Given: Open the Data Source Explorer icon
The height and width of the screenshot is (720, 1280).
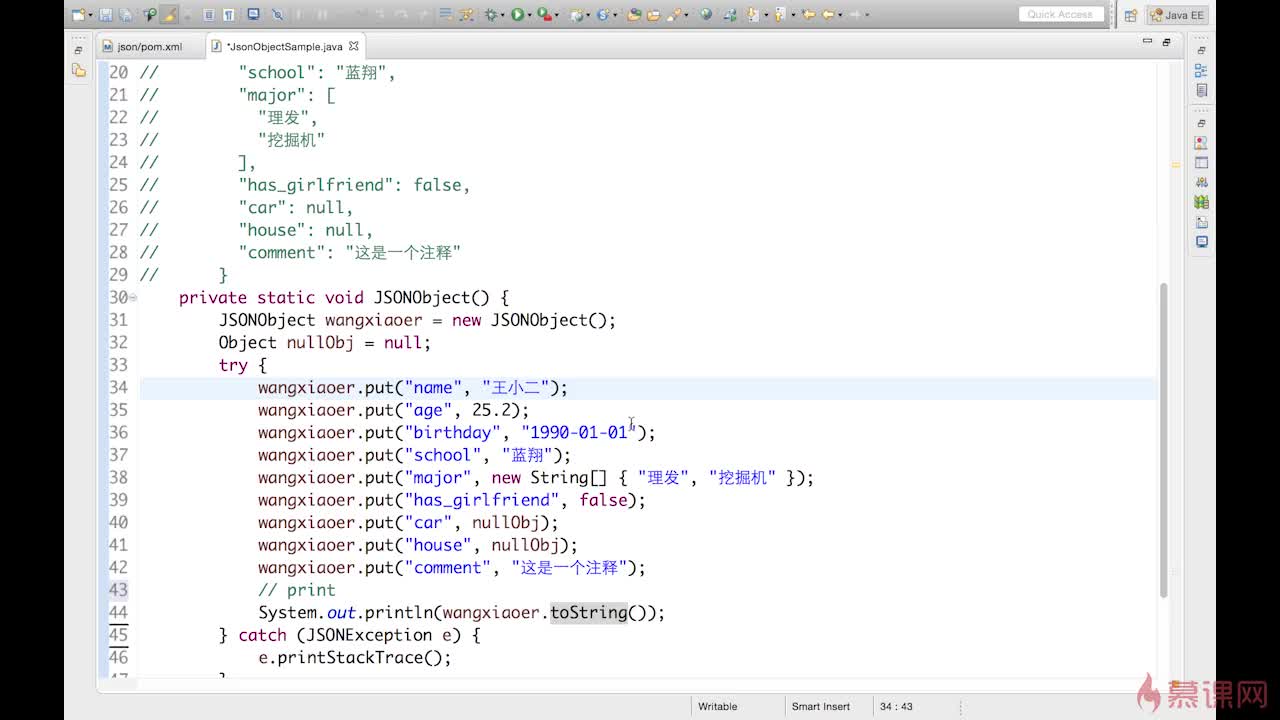Looking at the screenshot, I should (x=1201, y=202).
